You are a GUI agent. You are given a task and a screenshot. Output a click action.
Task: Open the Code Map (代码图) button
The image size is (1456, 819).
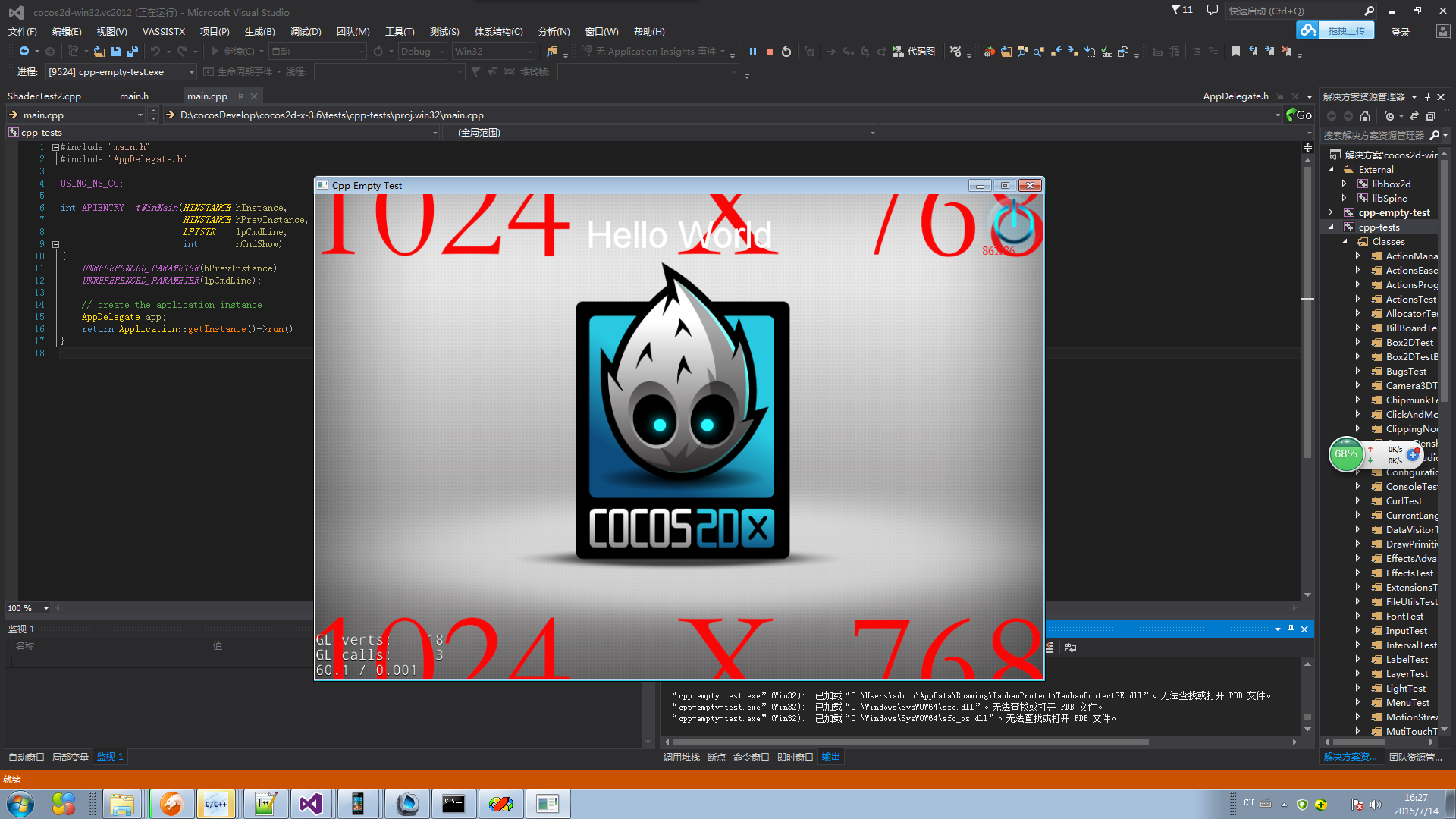pos(914,52)
